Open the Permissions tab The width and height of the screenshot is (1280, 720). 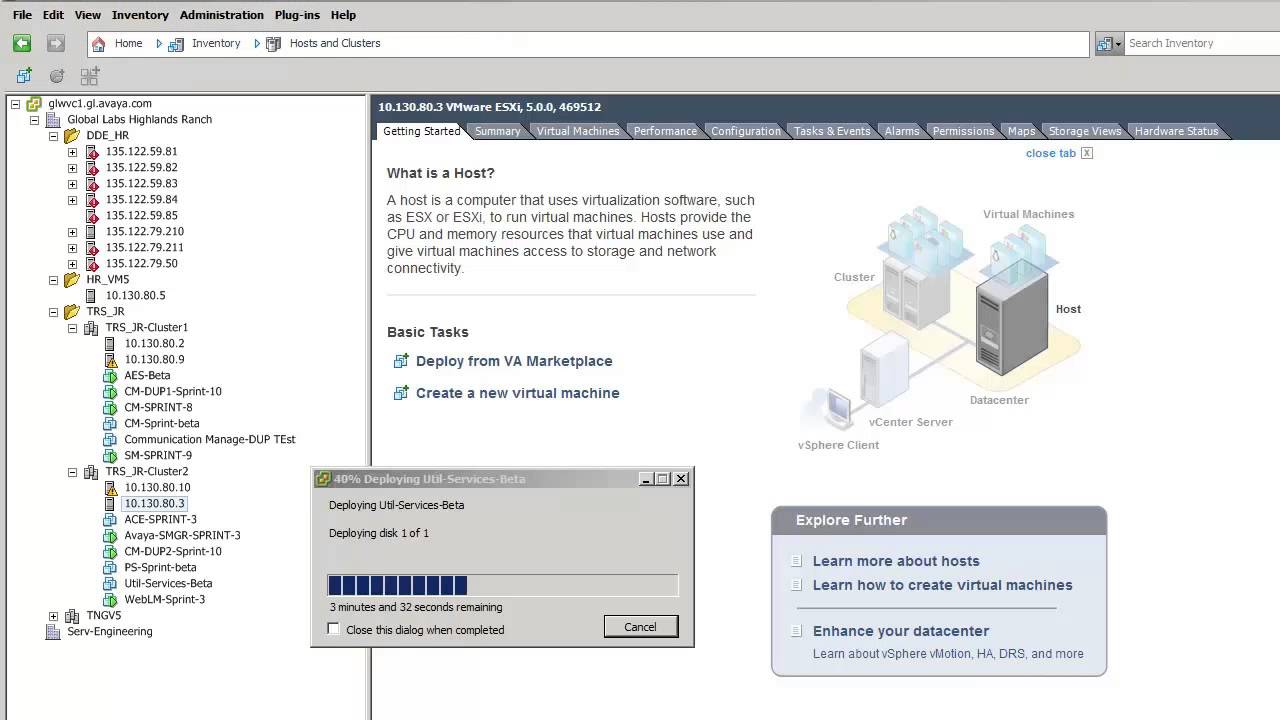pos(963,131)
